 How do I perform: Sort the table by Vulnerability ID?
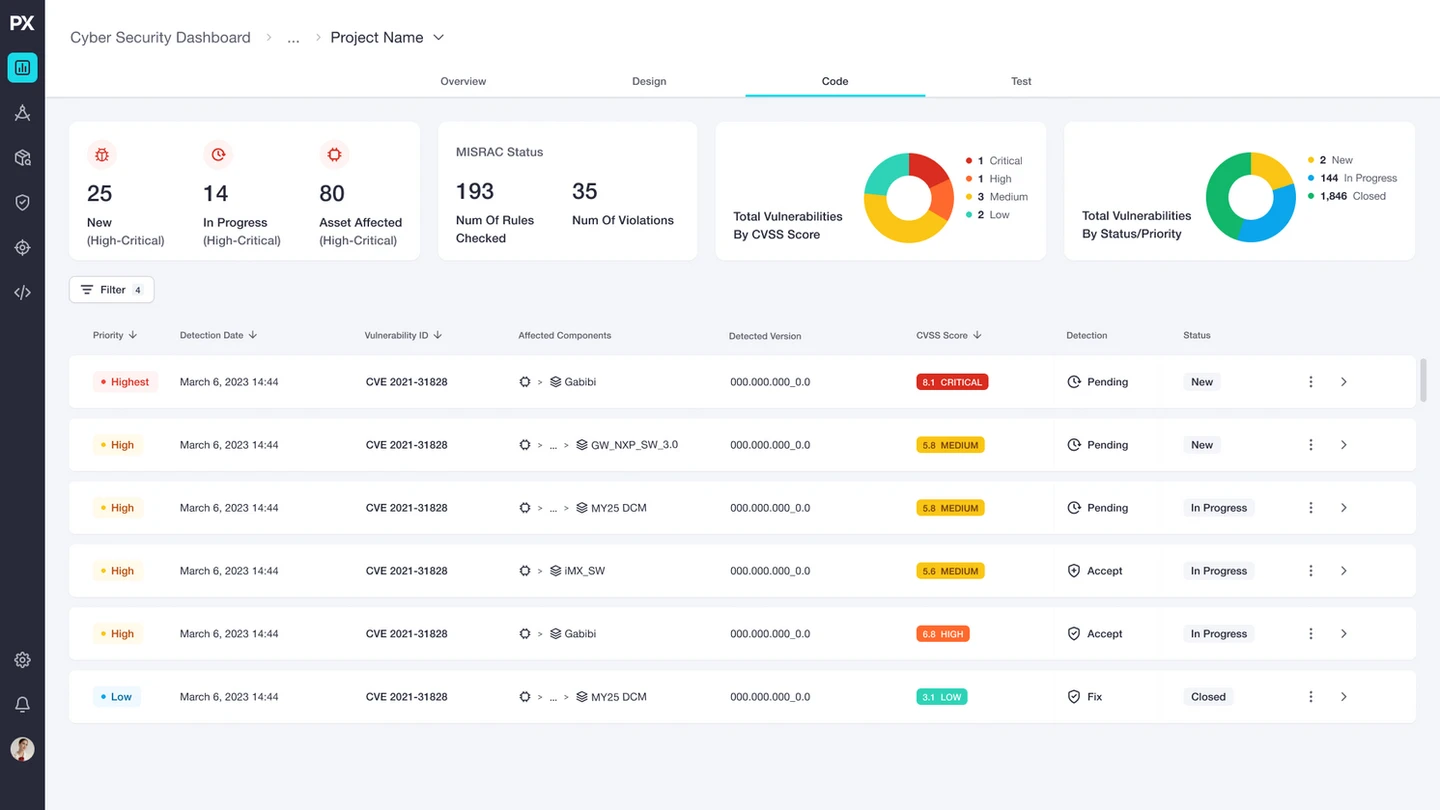click(404, 335)
